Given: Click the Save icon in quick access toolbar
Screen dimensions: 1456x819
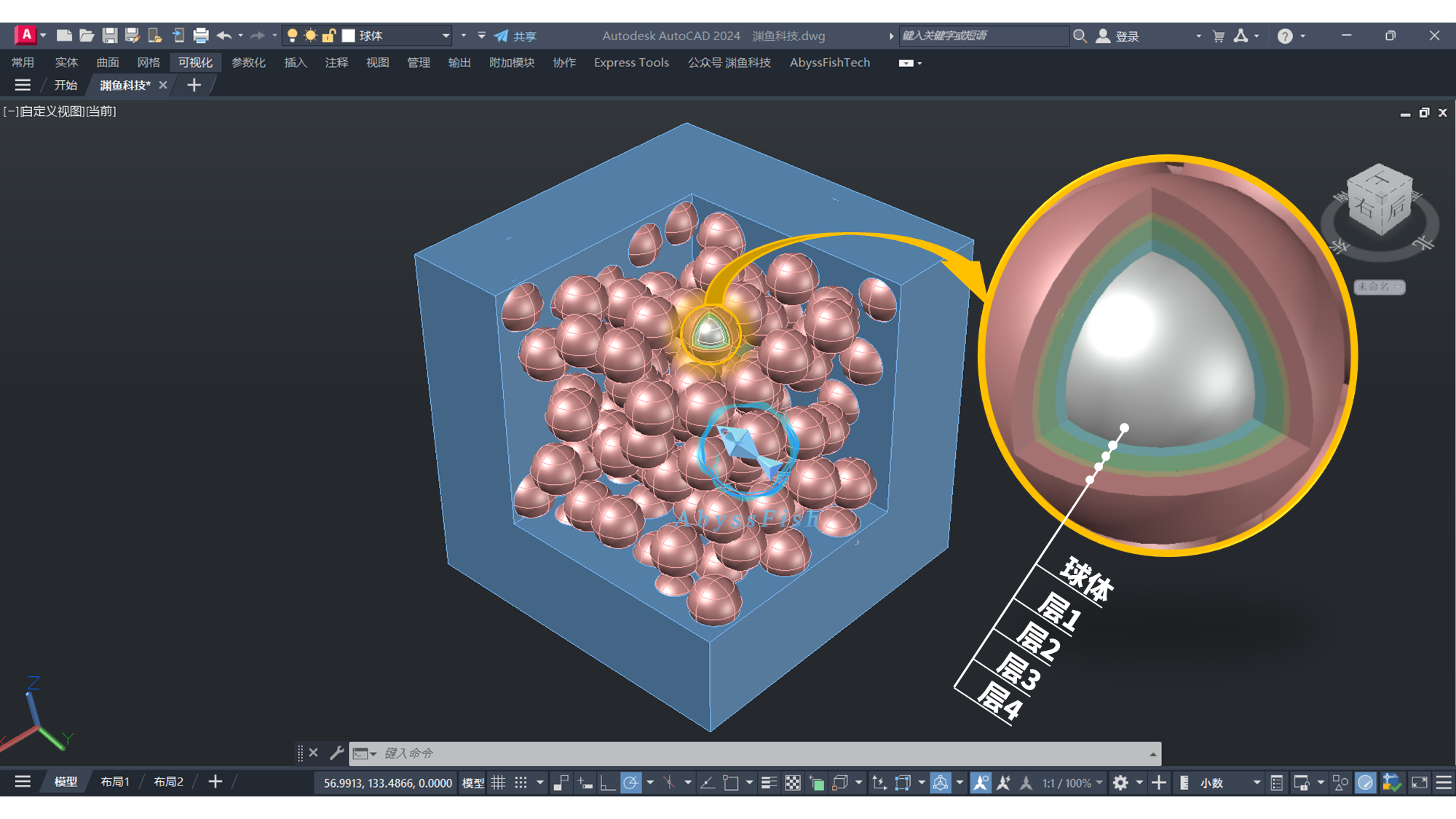Looking at the screenshot, I should tap(110, 35).
